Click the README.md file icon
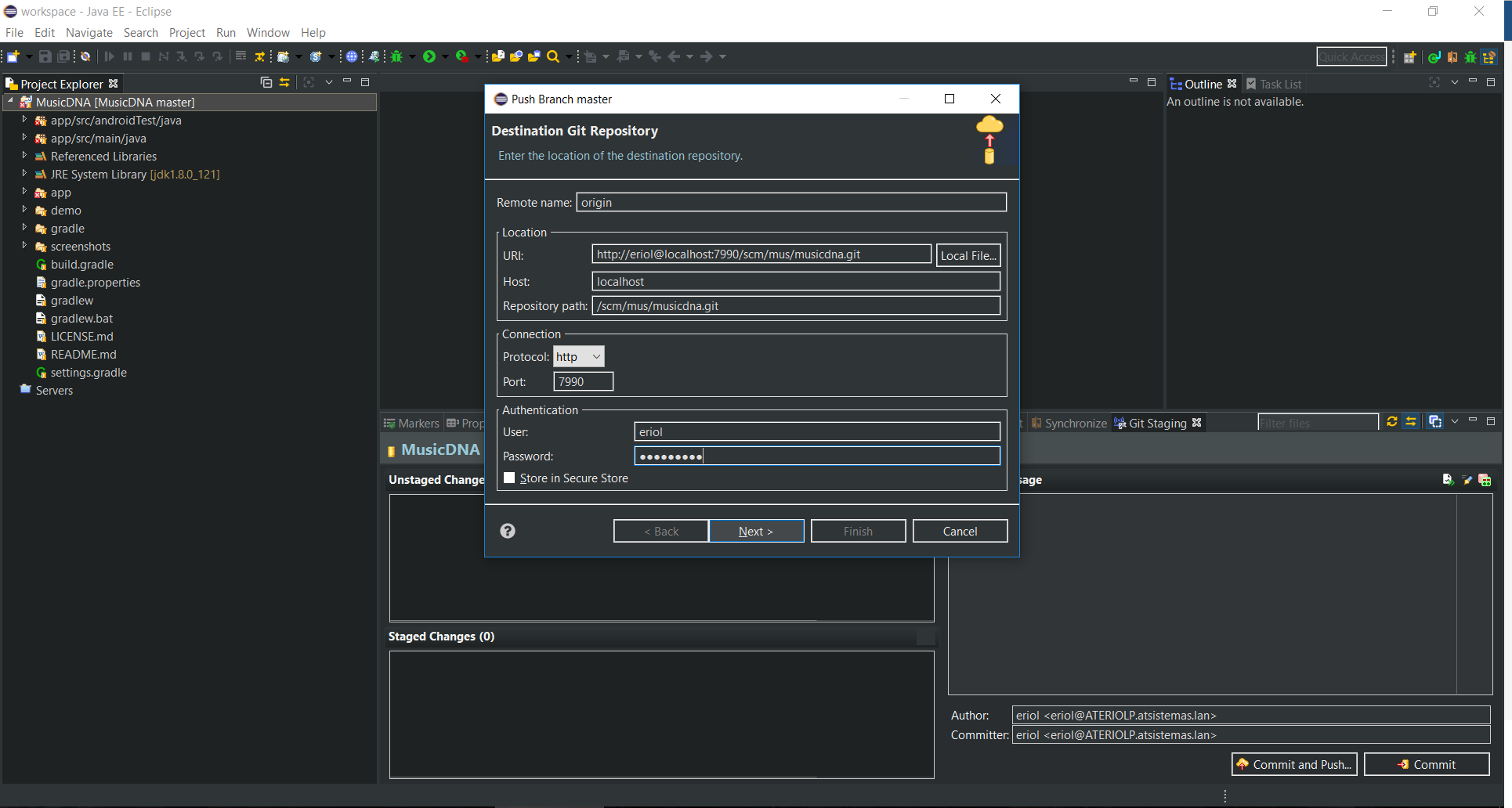This screenshot has height=808, width=1512. (x=42, y=355)
